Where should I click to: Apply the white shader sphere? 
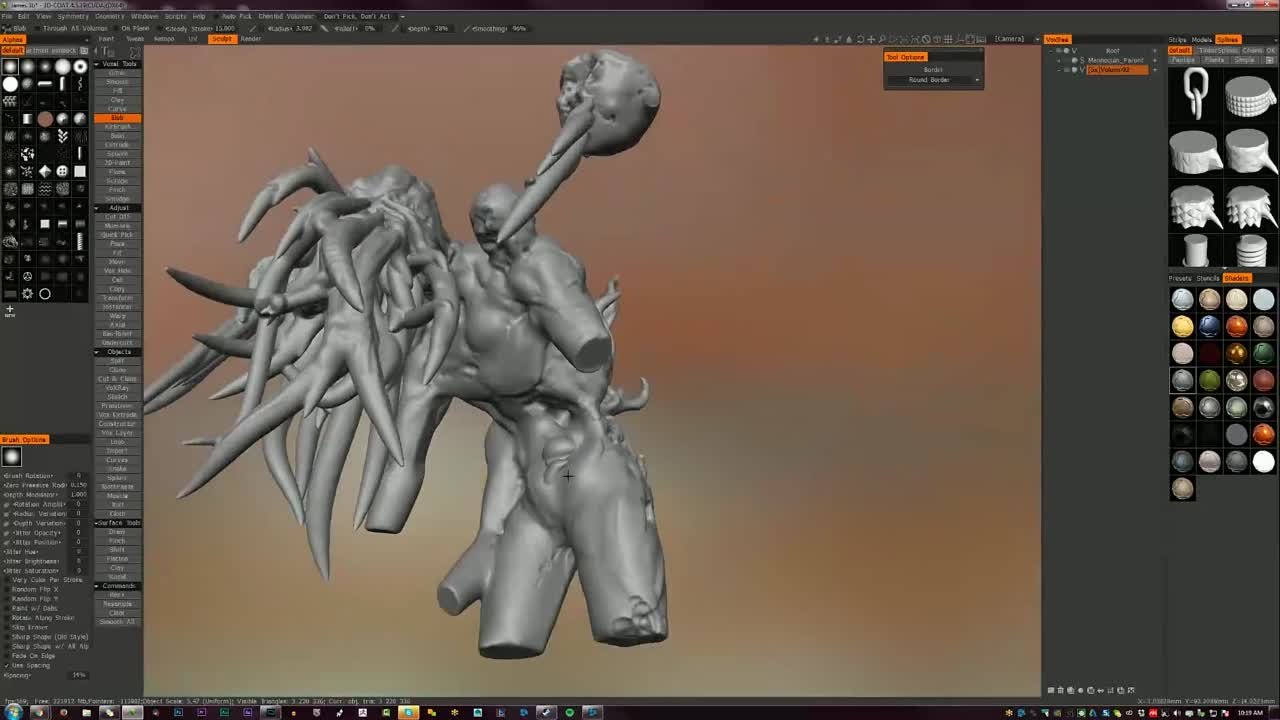click(1263, 461)
